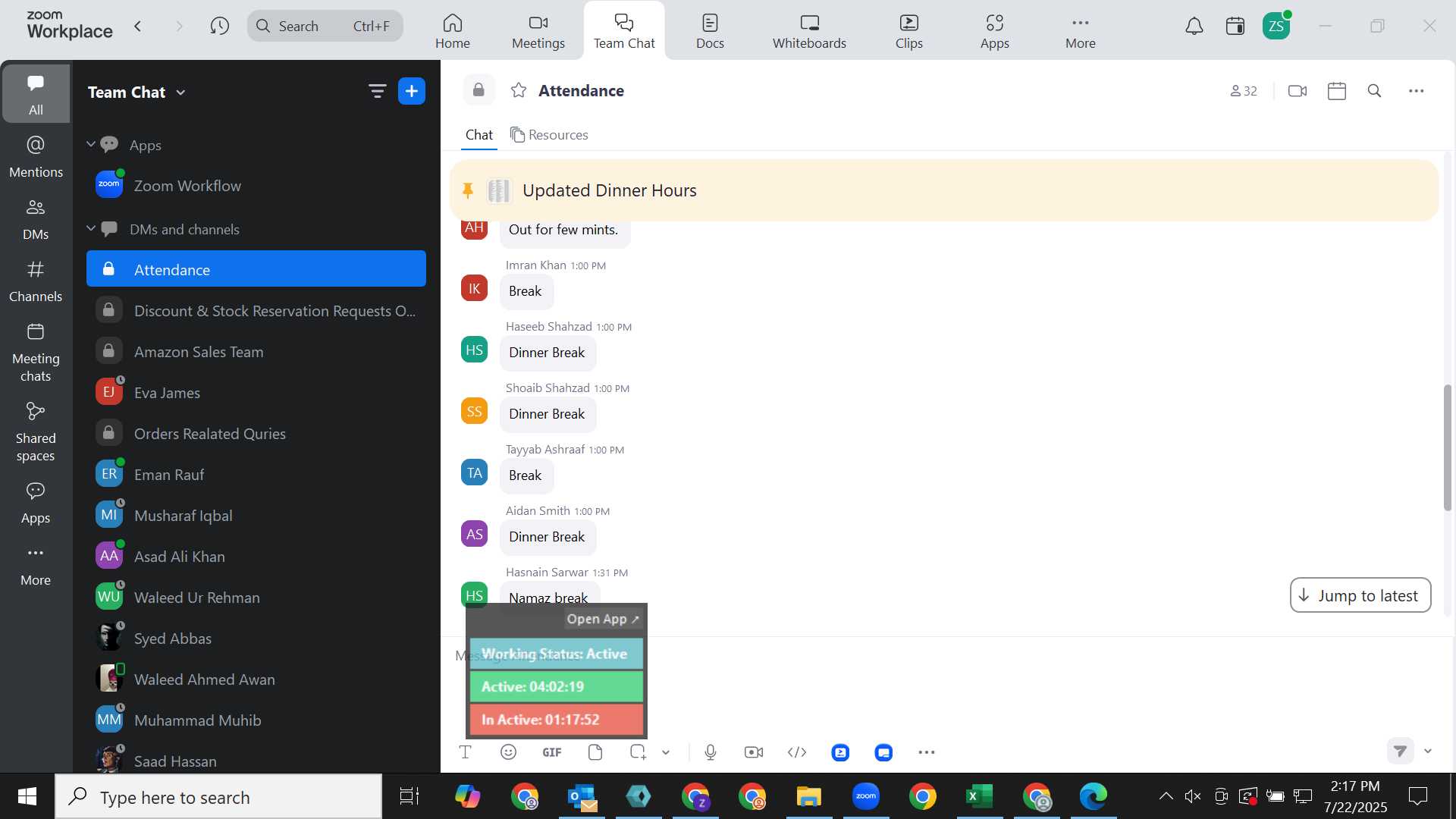Screen dimensions: 1456x819
Task: Click the screenshot capture icon
Action: point(638,752)
